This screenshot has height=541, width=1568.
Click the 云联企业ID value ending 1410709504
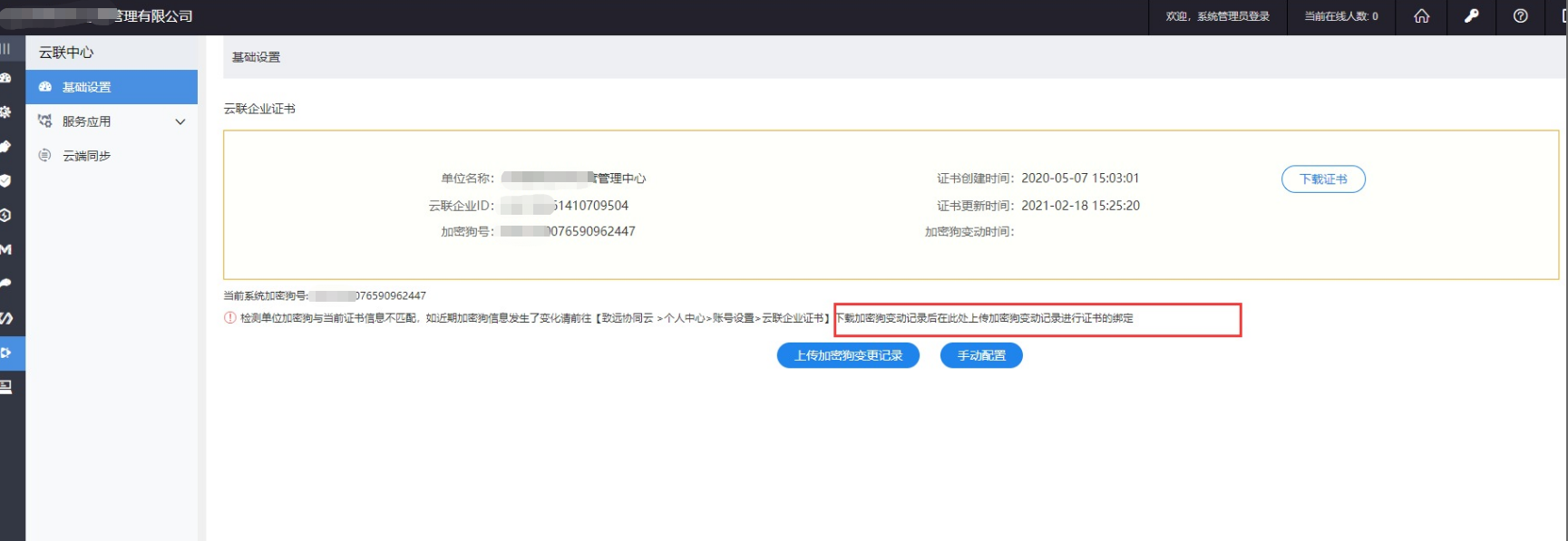click(x=564, y=206)
